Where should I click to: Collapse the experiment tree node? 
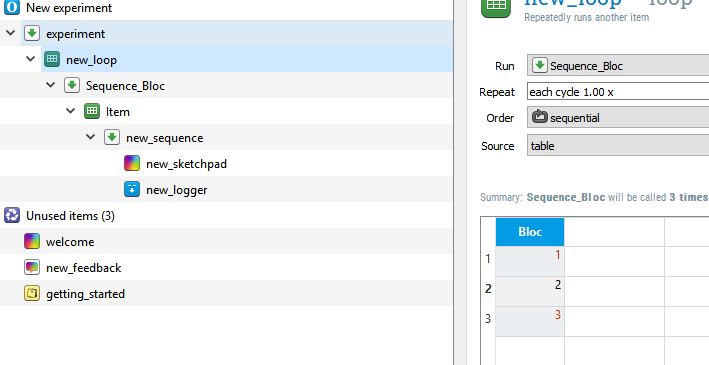tap(11, 33)
